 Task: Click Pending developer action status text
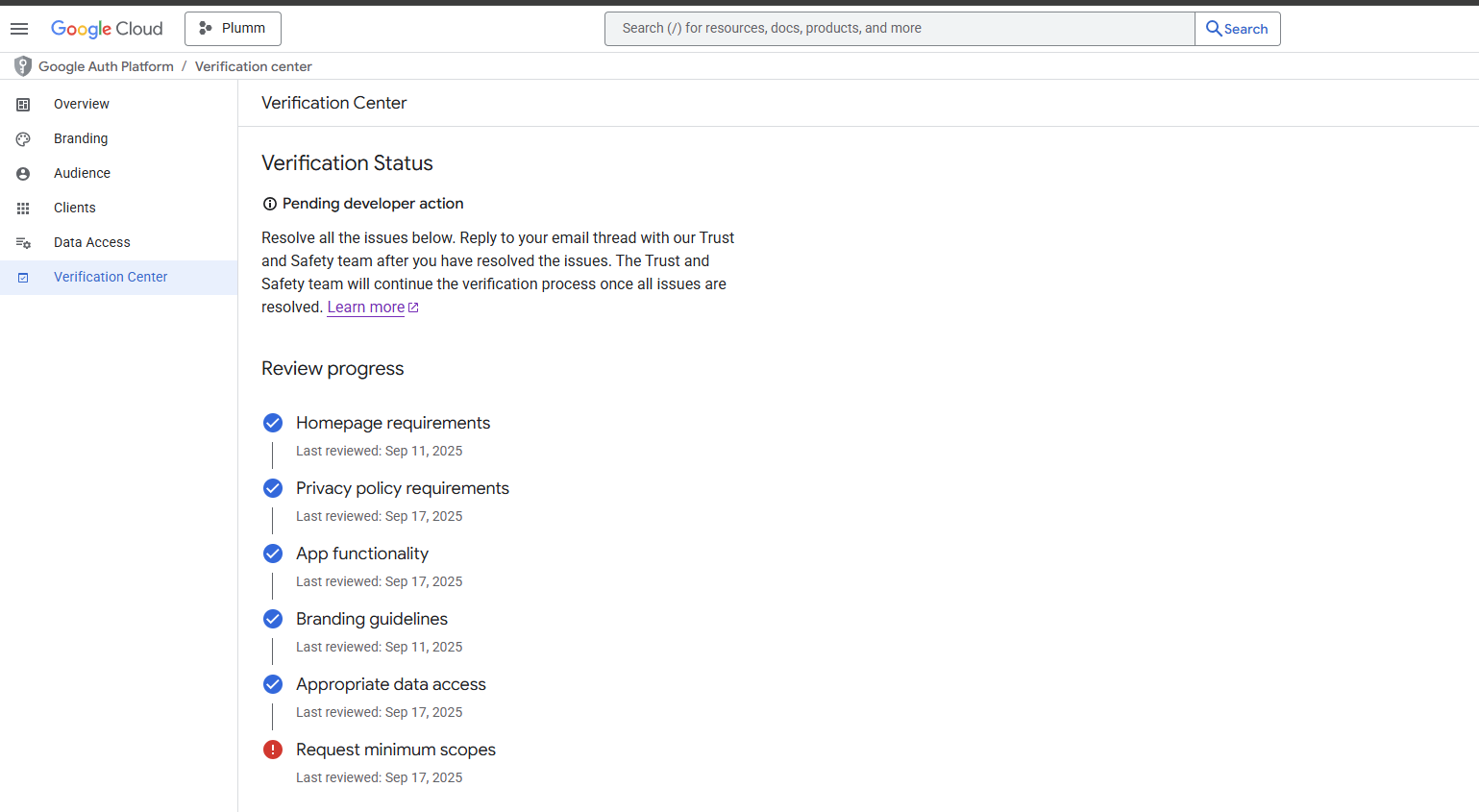click(373, 204)
